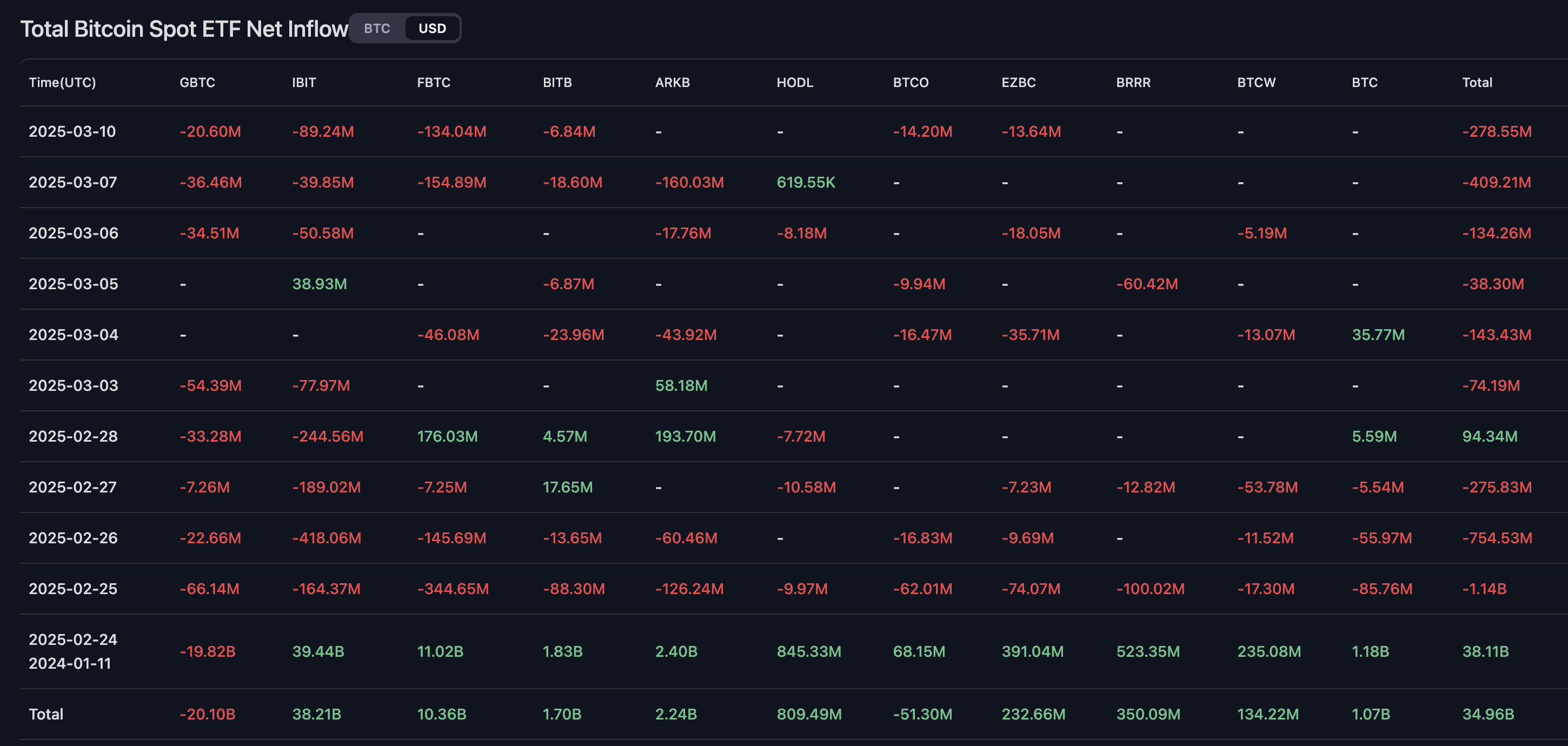Select the 2025-03-05 date cell
The width and height of the screenshot is (1568, 746).
pyautogui.click(x=74, y=284)
